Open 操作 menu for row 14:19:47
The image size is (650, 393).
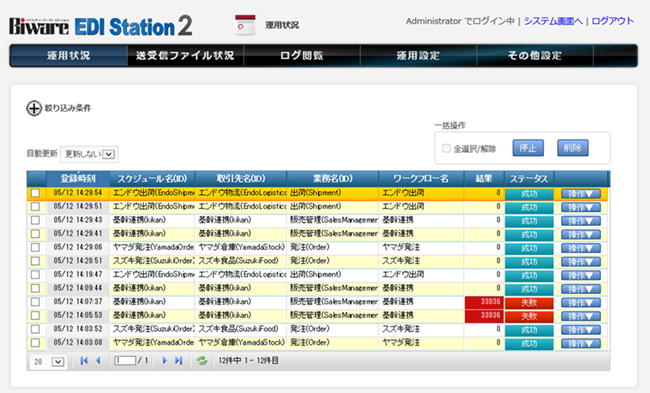coord(581,275)
